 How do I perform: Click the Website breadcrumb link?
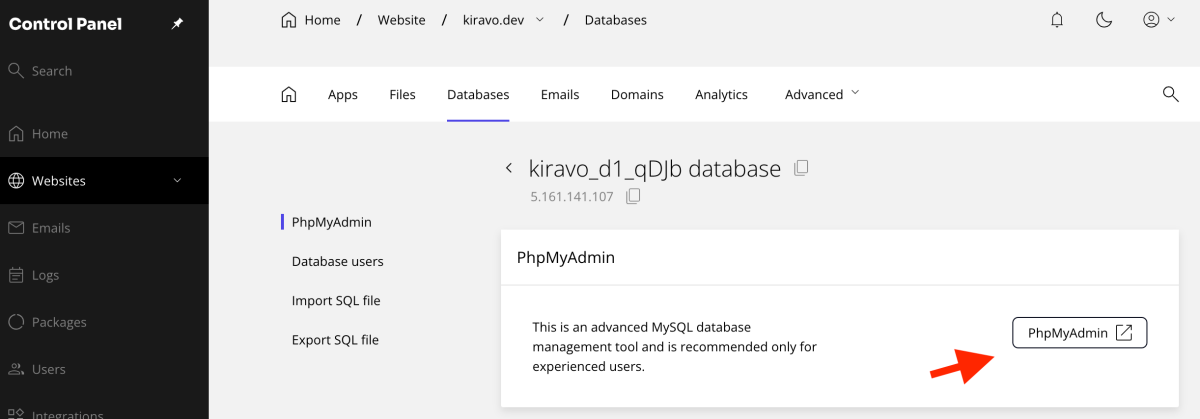click(x=401, y=20)
